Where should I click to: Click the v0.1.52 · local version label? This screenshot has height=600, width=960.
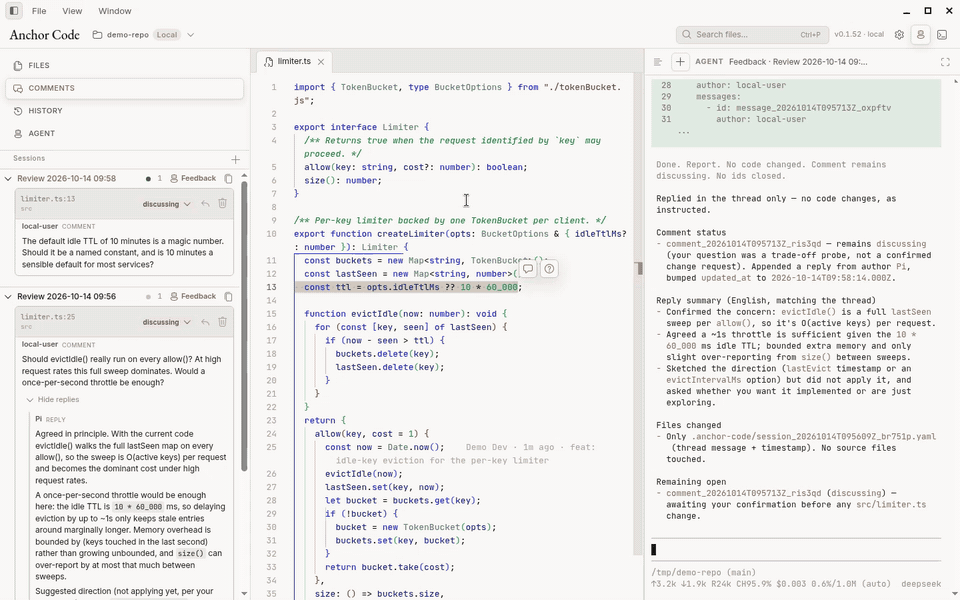point(859,35)
